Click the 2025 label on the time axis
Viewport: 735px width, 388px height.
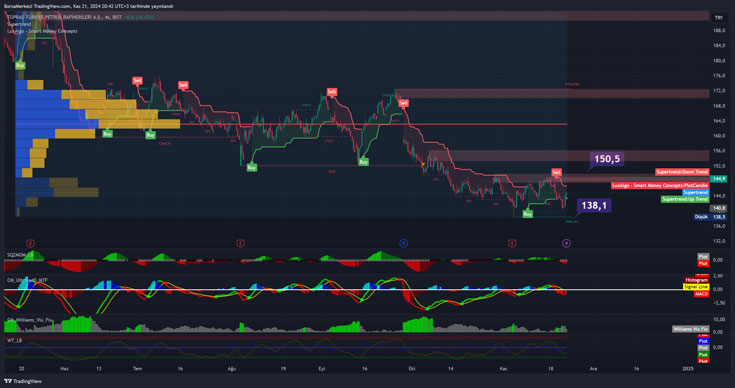[x=688, y=369]
